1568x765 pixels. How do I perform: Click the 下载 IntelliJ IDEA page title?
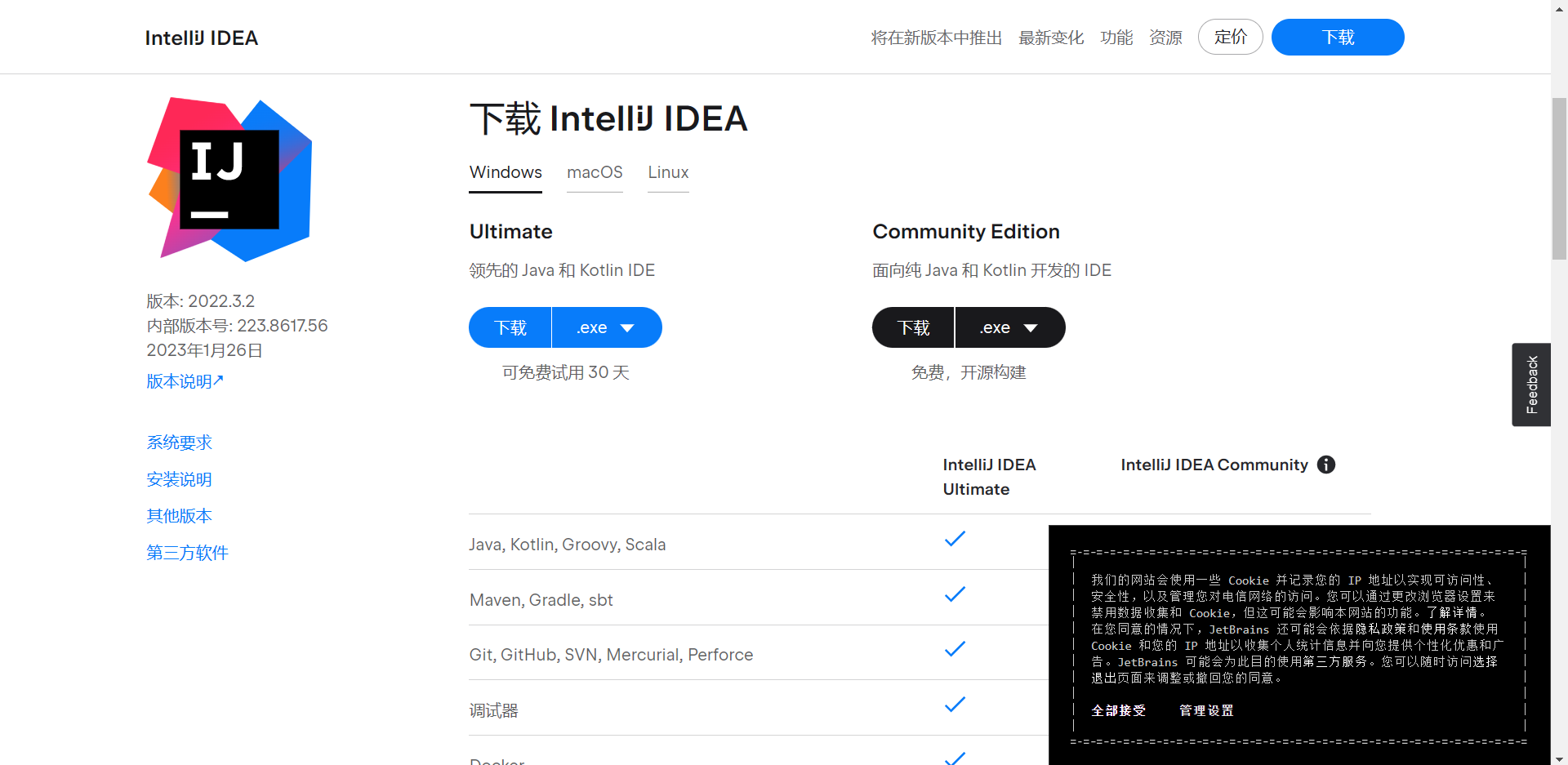(608, 118)
